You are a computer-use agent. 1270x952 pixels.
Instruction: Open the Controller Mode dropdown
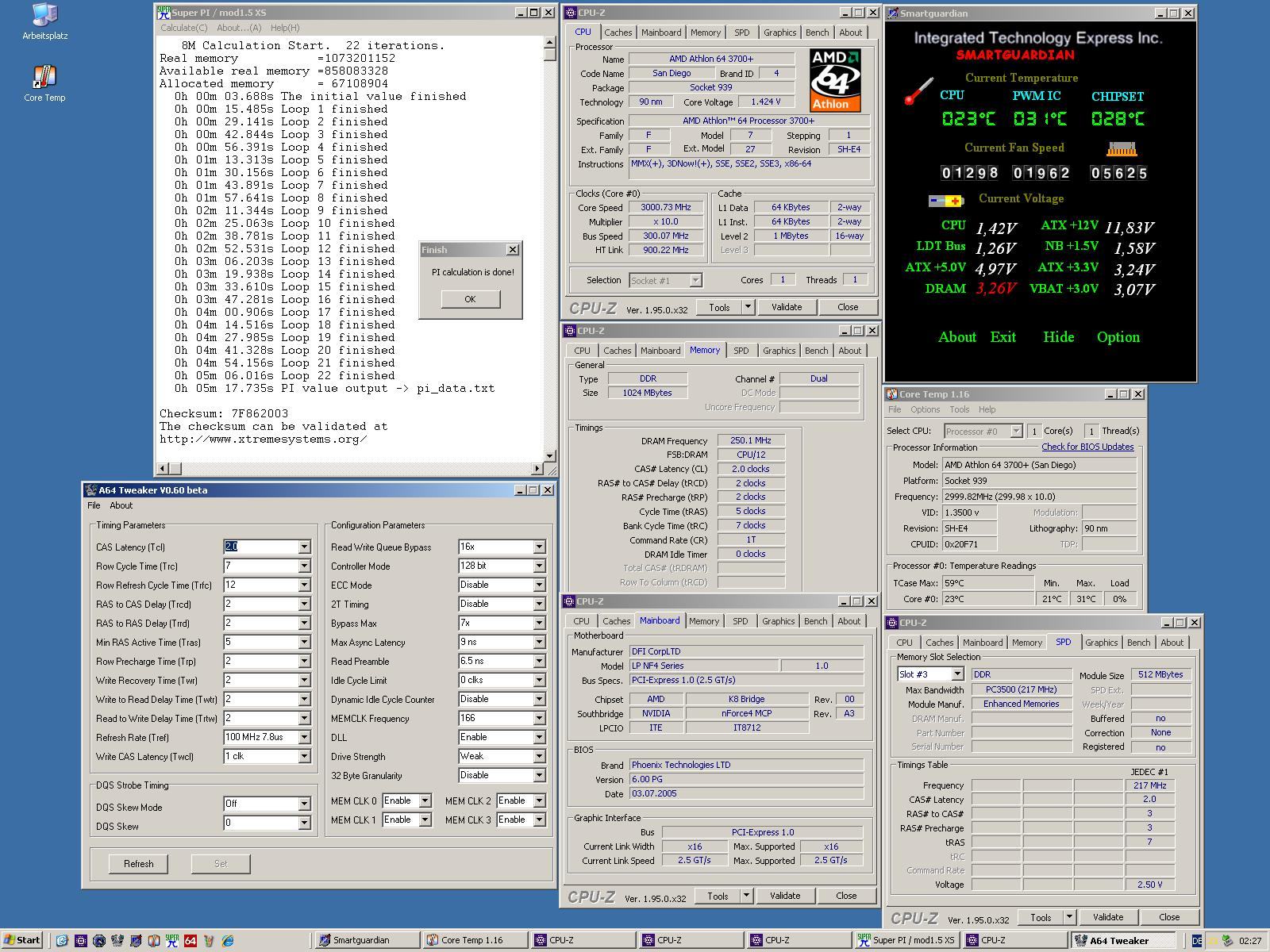539,566
